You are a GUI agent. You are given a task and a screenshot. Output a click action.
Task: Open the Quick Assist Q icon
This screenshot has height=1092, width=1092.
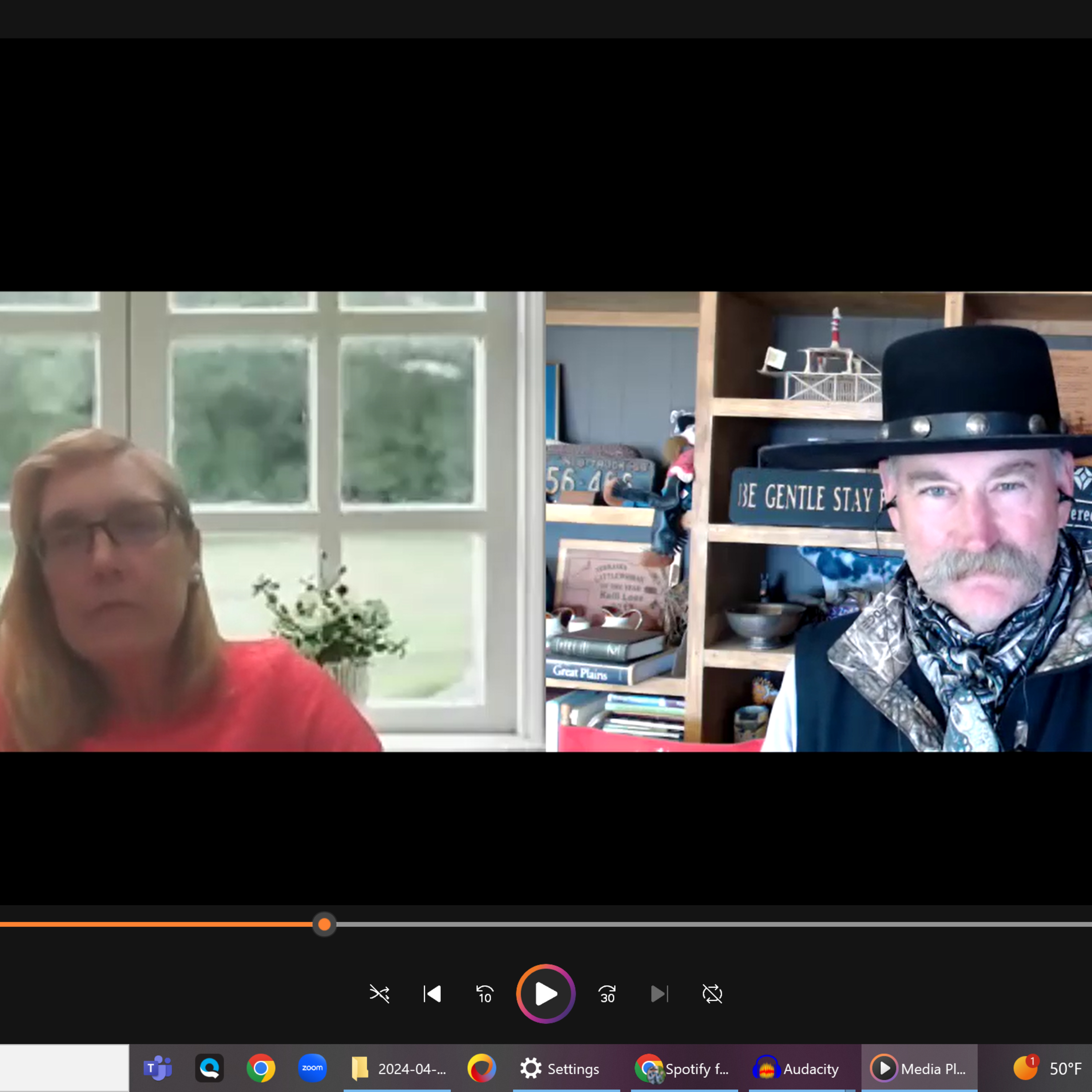(x=209, y=1068)
